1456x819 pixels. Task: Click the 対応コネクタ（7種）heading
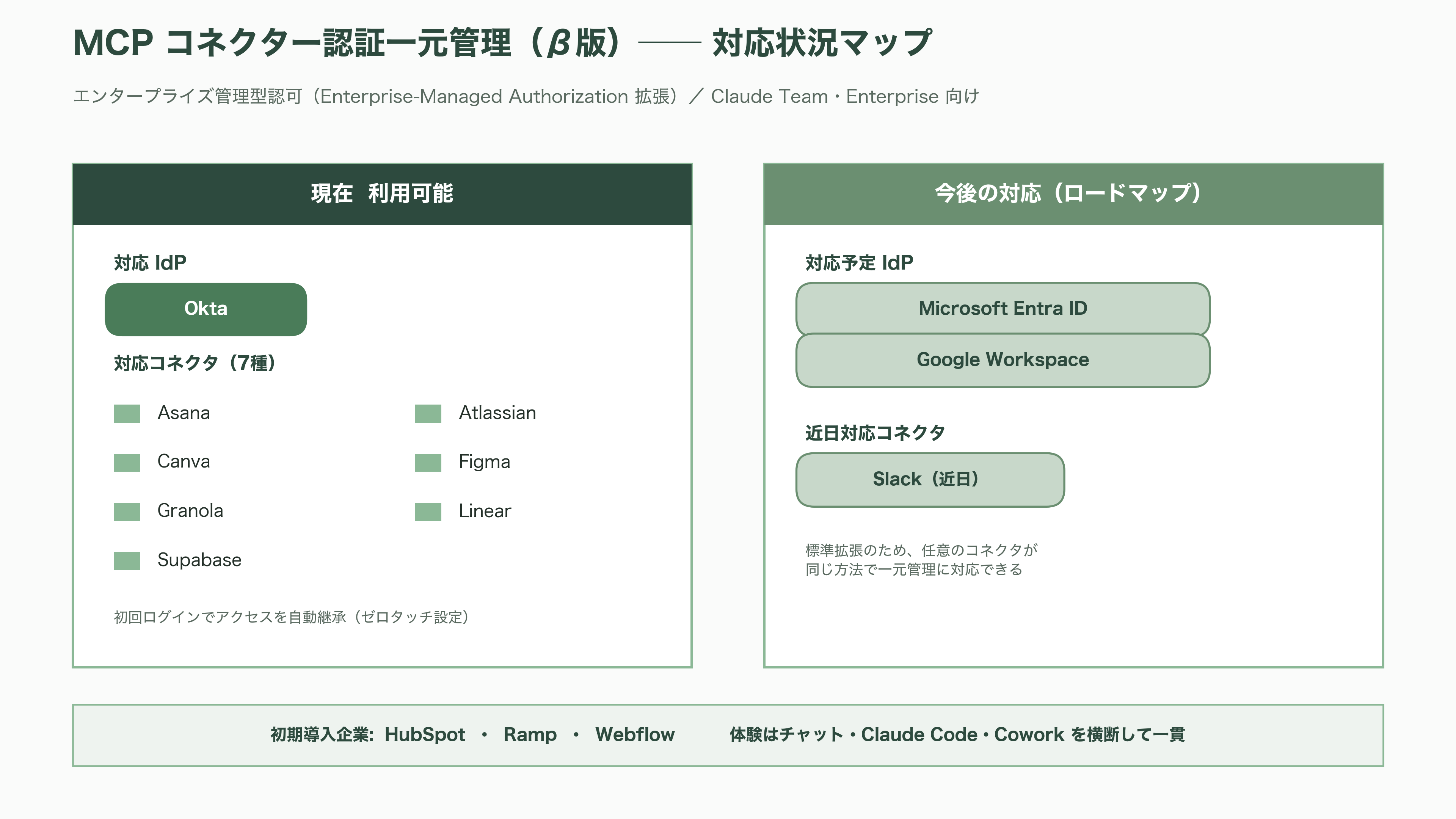click(x=195, y=363)
